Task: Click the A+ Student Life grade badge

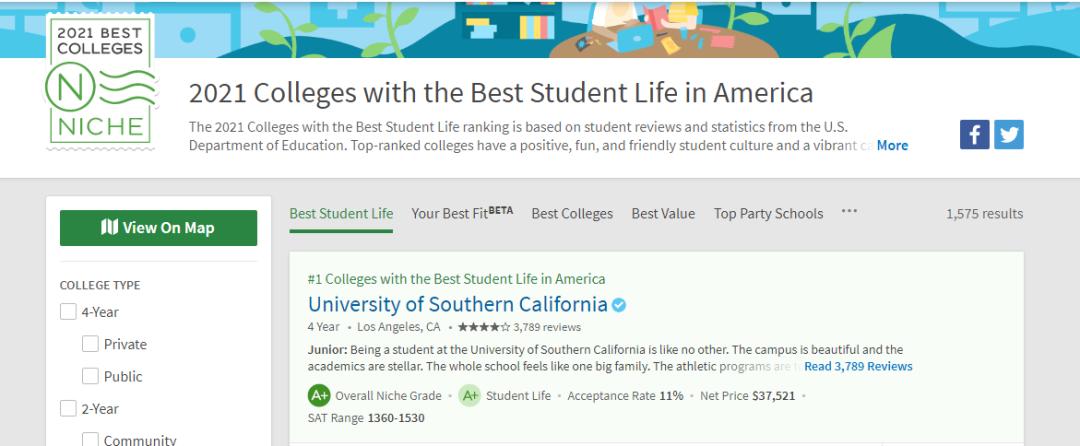Action: coord(469,396)
